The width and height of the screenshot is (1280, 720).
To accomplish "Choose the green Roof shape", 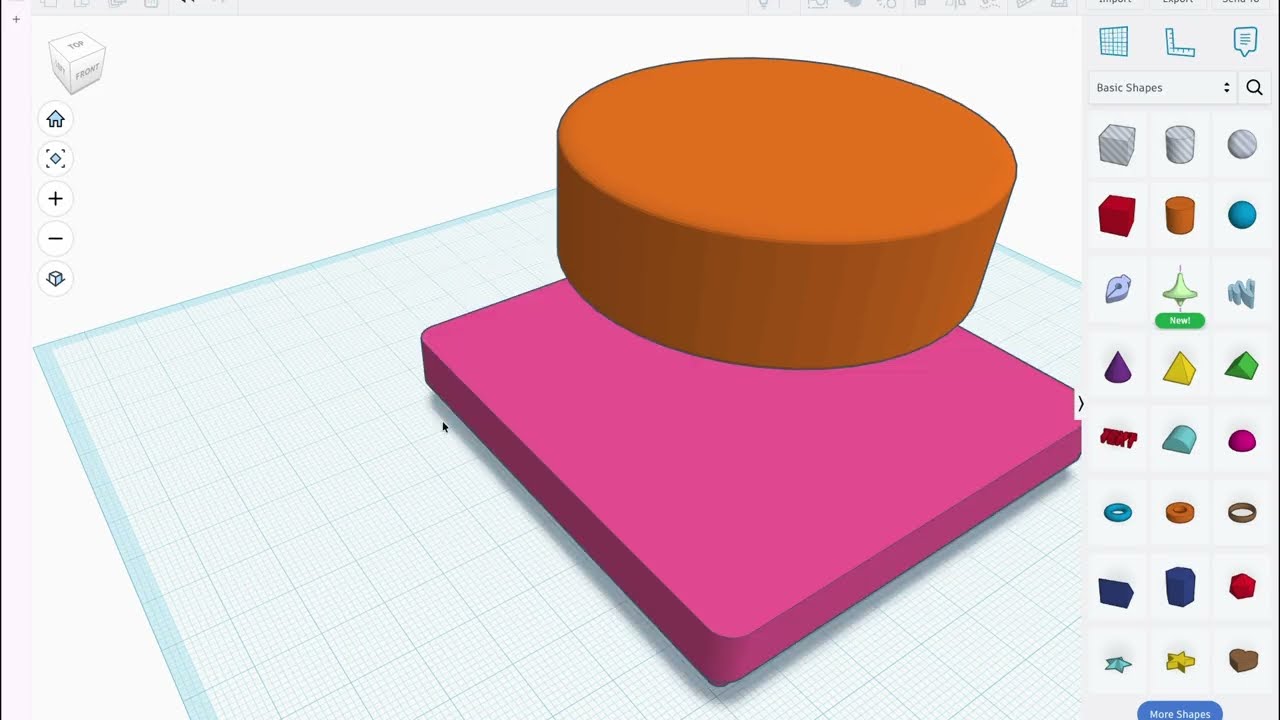I will click(x=1242, y=366).
